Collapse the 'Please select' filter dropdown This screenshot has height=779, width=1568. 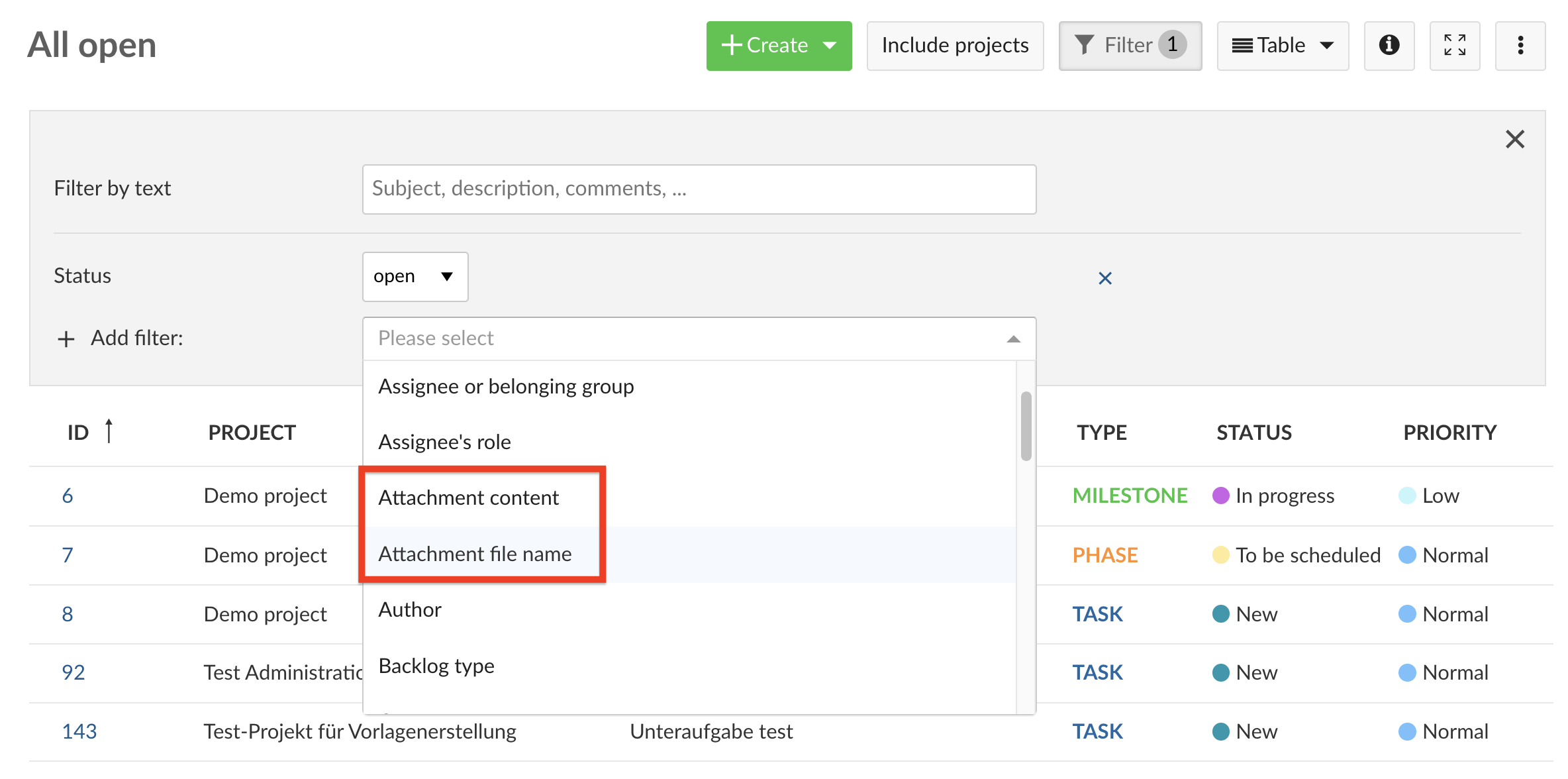point(1012,339)
